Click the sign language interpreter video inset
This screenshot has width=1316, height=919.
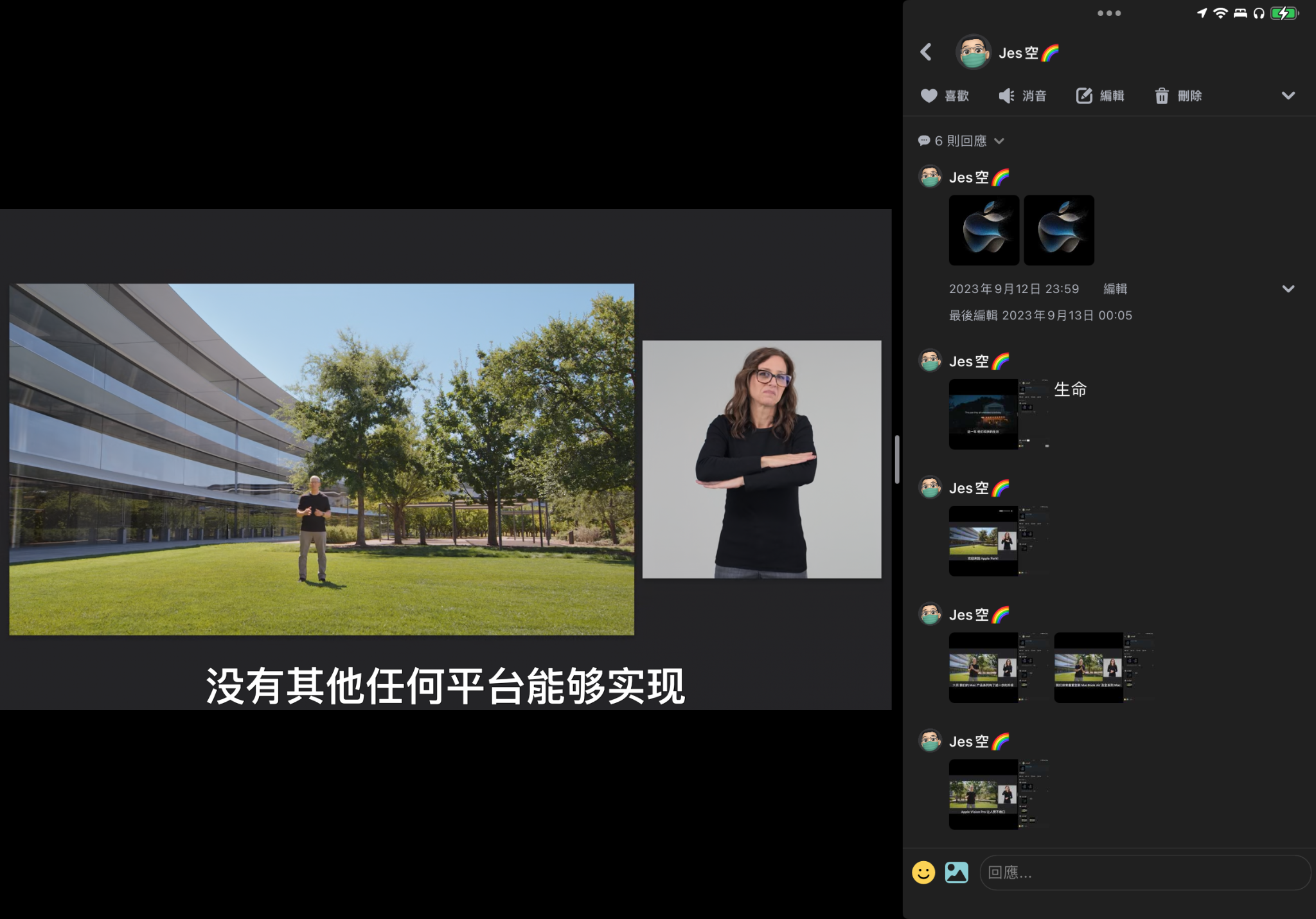(761, 459)
